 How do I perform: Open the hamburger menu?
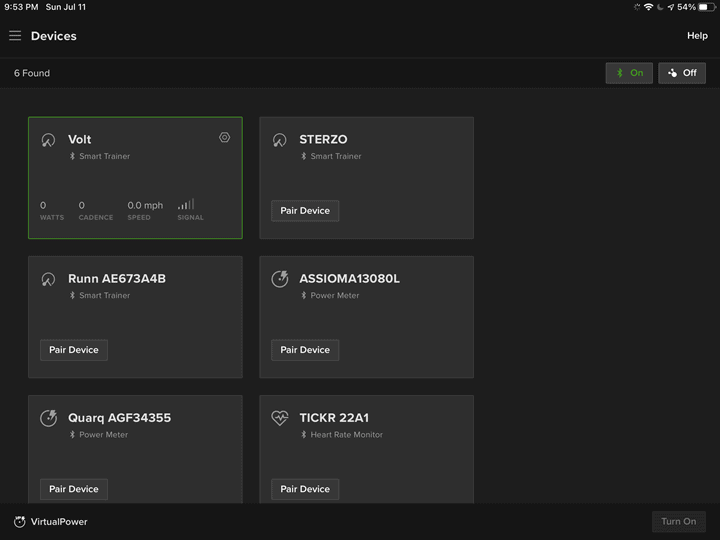pos(15,36)
